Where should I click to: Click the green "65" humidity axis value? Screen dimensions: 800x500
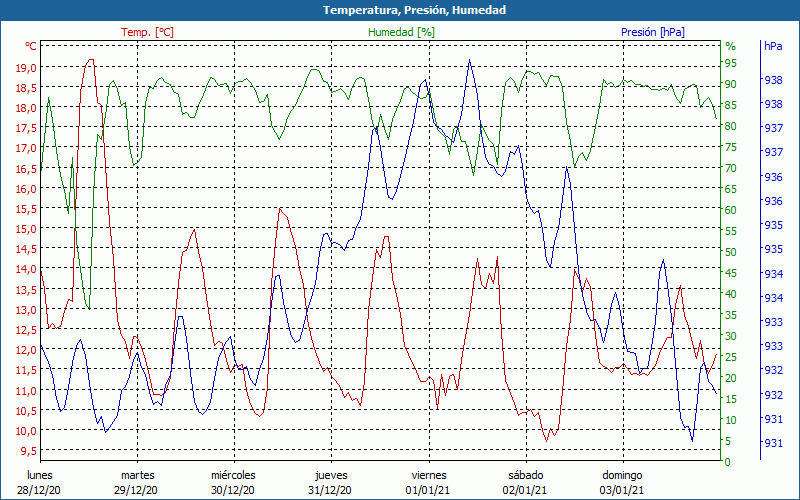click(x=731, y=189)
